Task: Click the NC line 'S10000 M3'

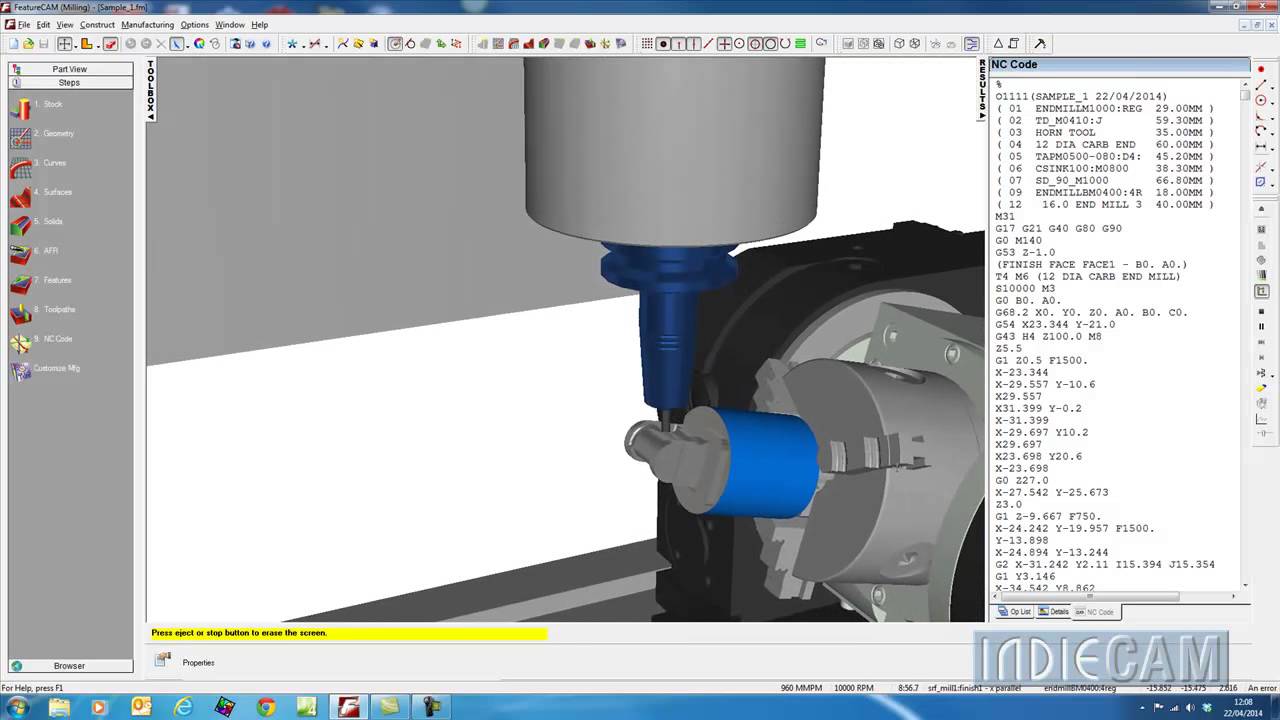Action: click(1025, 289)
